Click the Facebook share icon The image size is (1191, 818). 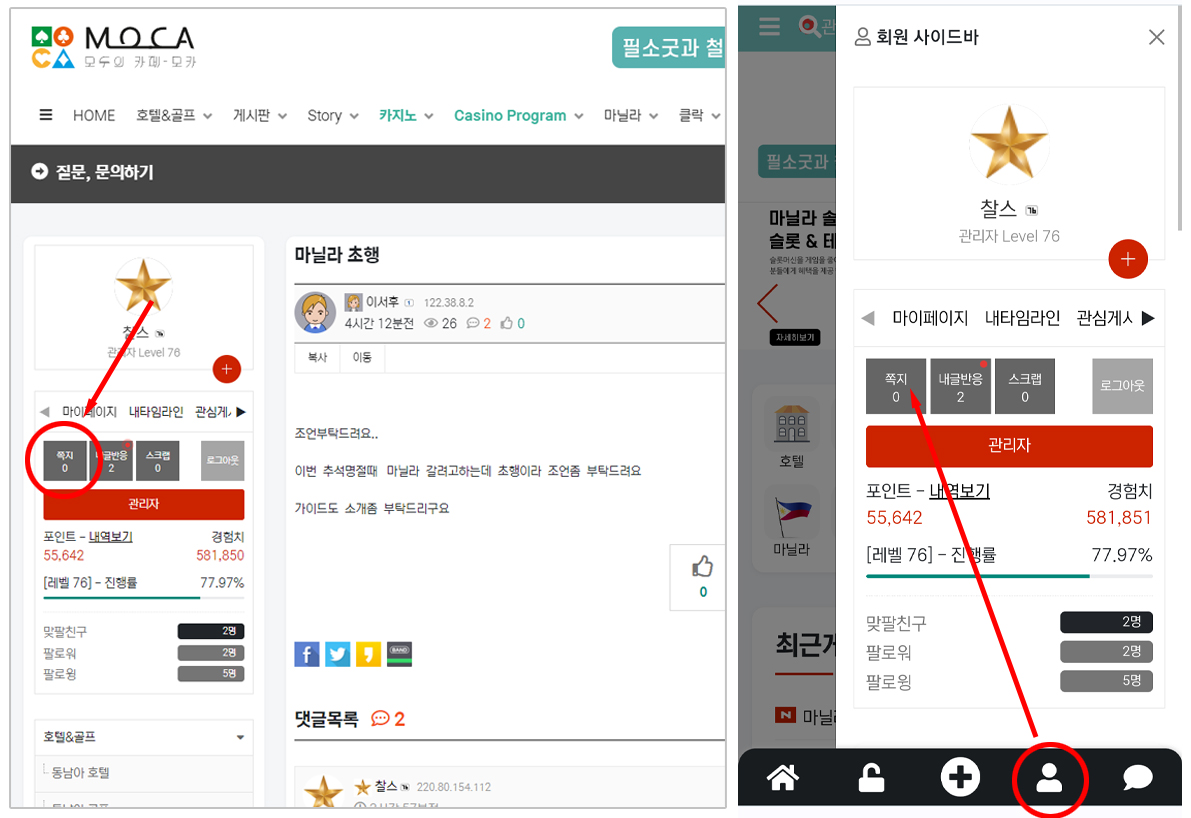tap(307, 654)
